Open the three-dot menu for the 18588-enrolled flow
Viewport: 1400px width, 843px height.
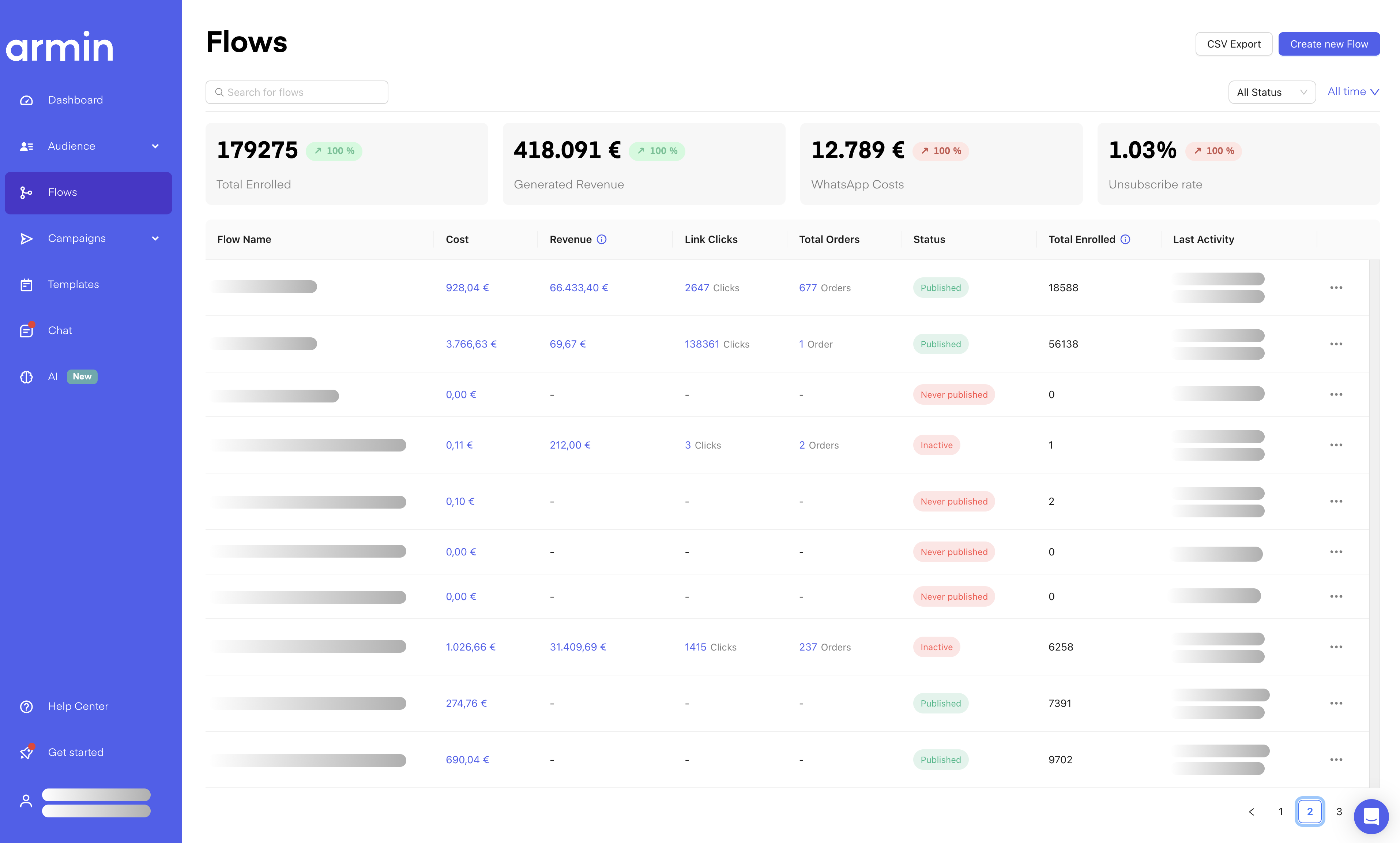[x=1336, y=288]
